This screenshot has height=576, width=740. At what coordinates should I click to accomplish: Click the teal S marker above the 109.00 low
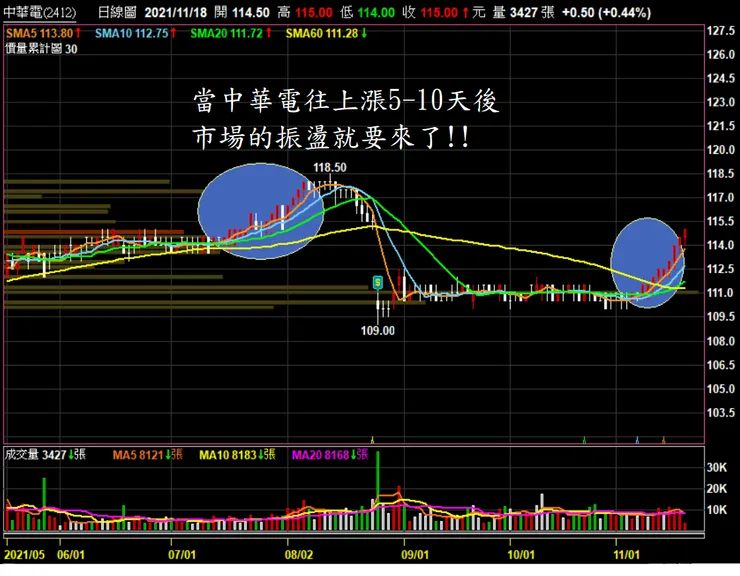pyautogui.click(x=378, y=282)
